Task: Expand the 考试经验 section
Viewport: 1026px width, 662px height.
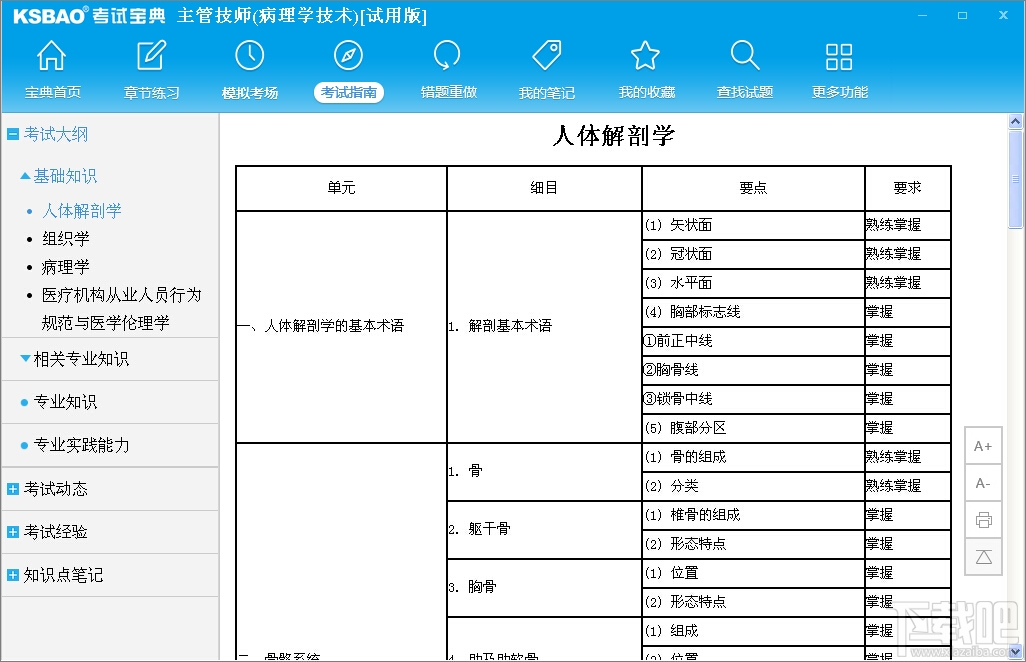Action: click(x=12, y=532)
